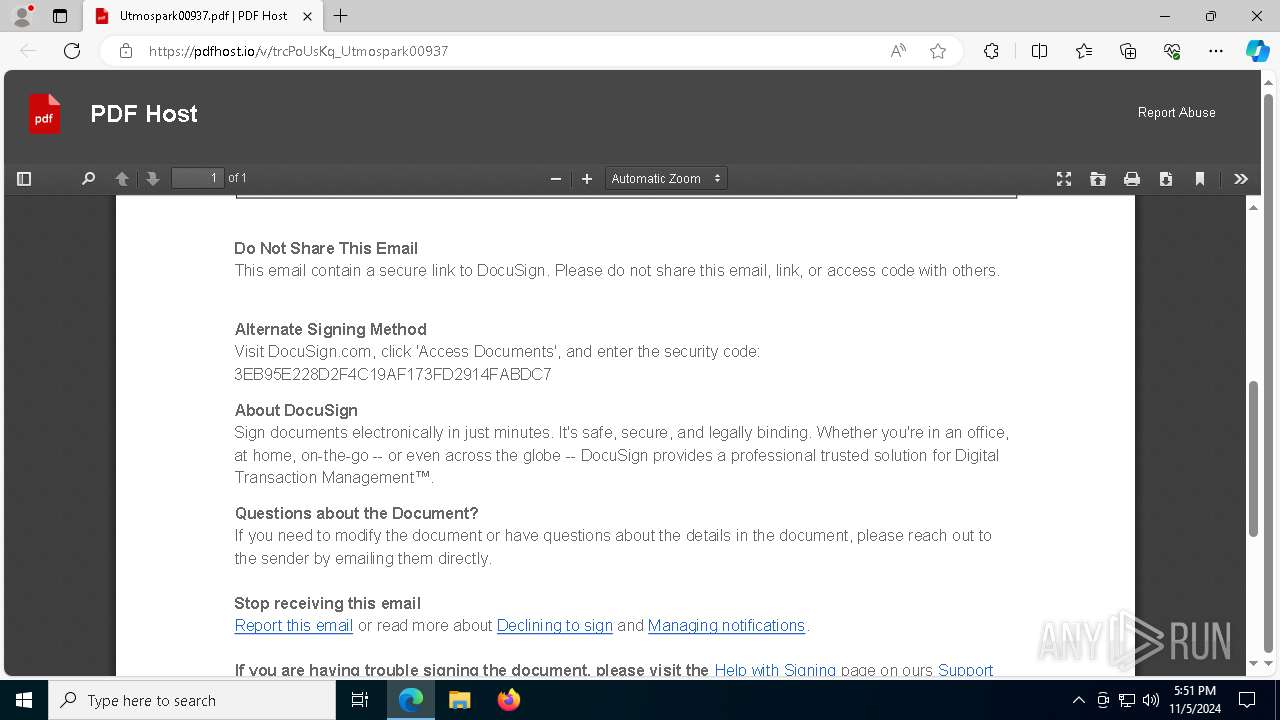Image resolution: width=1280 pixels, height=720 pixels.
Task: Open the browser profile icon
Action: click(x=22, y=16)
